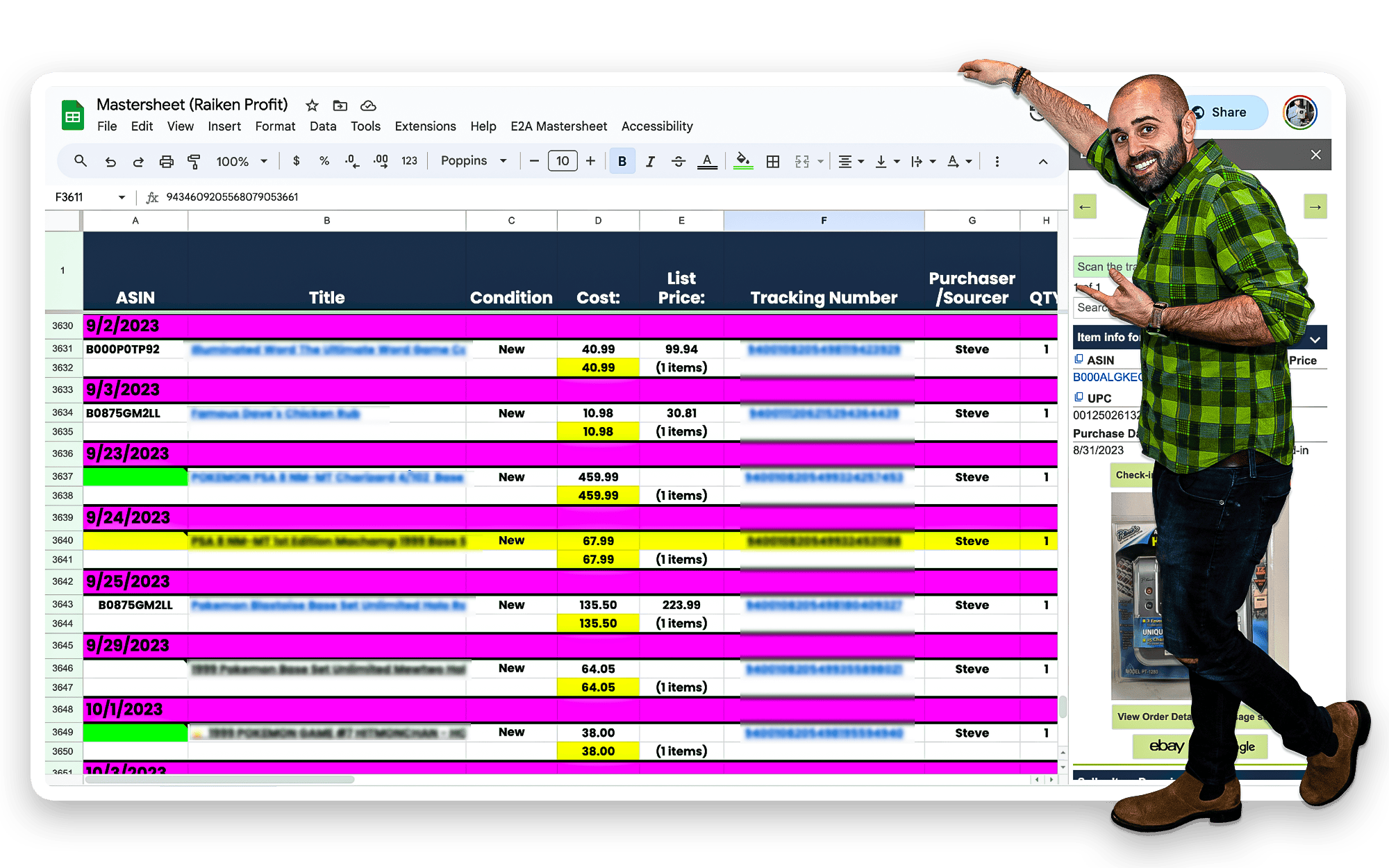Decrease decimal places
This screenshot has width=1389, height=868.
click(352, 161)
